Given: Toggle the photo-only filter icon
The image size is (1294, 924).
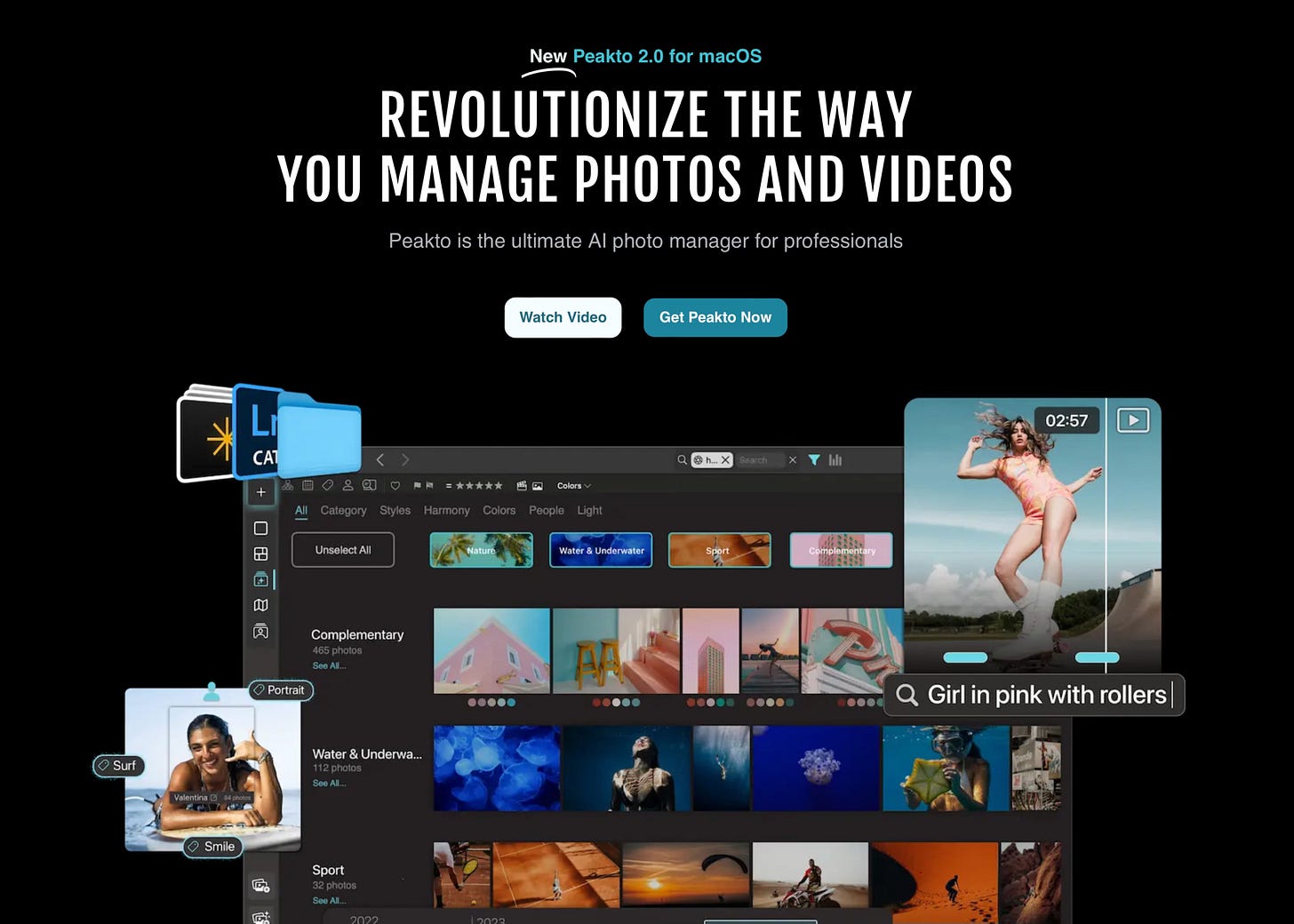Looking at the screenshot, I should click(x=538, y=485).
